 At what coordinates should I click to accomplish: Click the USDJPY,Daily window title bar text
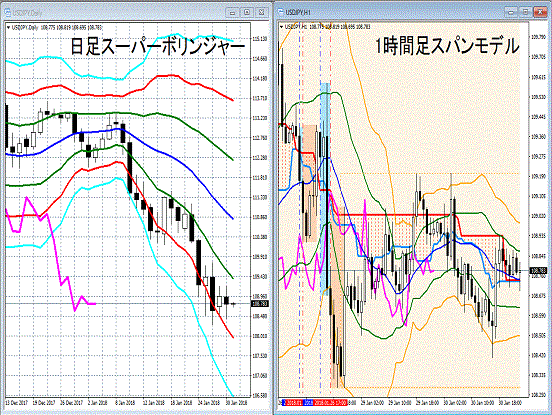[27, 13]
